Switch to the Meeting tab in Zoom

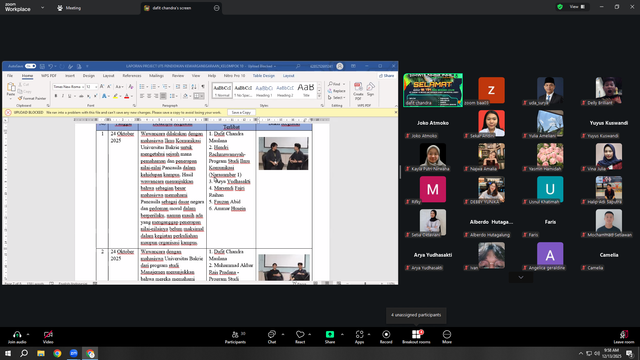coord(69,8)
